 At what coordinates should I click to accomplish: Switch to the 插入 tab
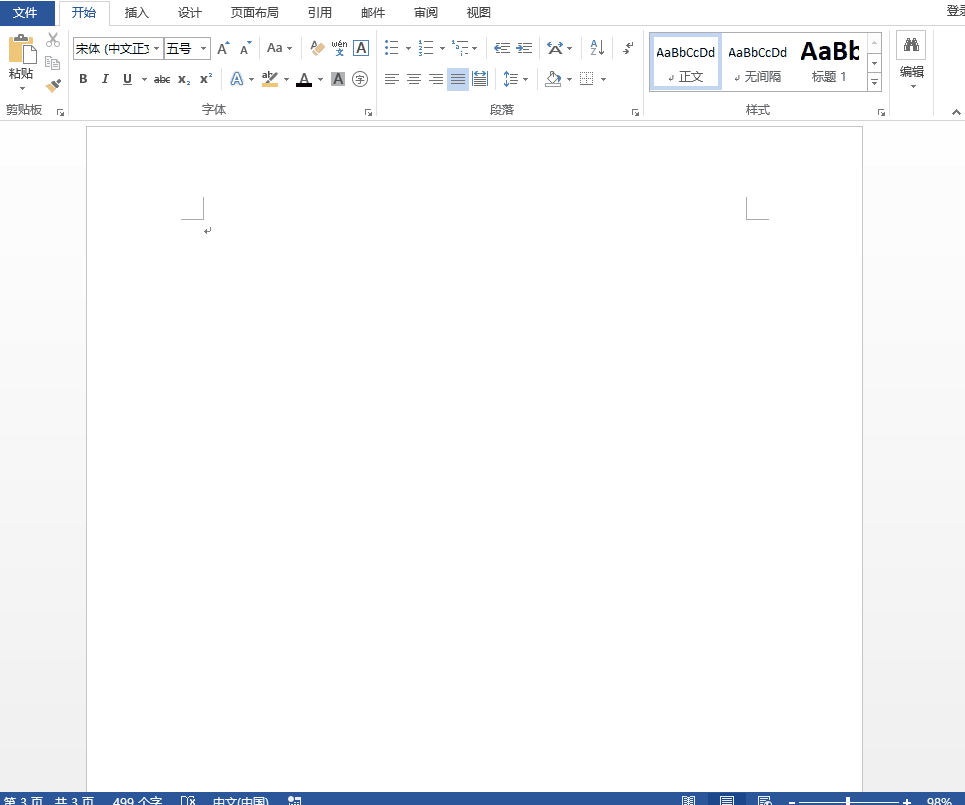click(137, 13)
